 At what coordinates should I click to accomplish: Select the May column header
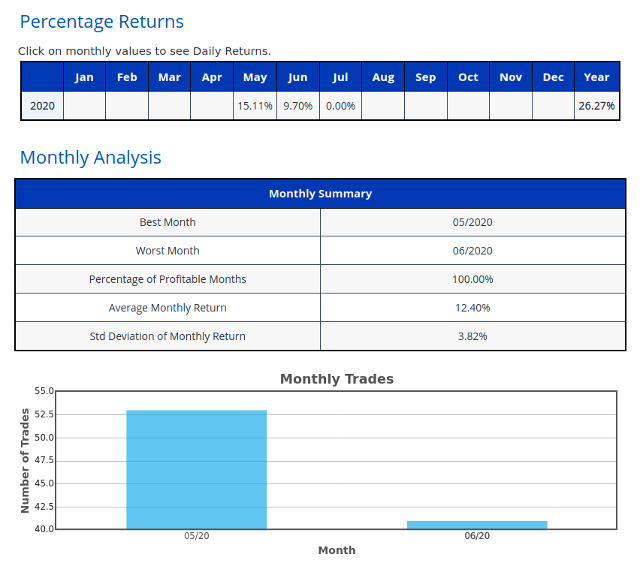click(255, 77)
